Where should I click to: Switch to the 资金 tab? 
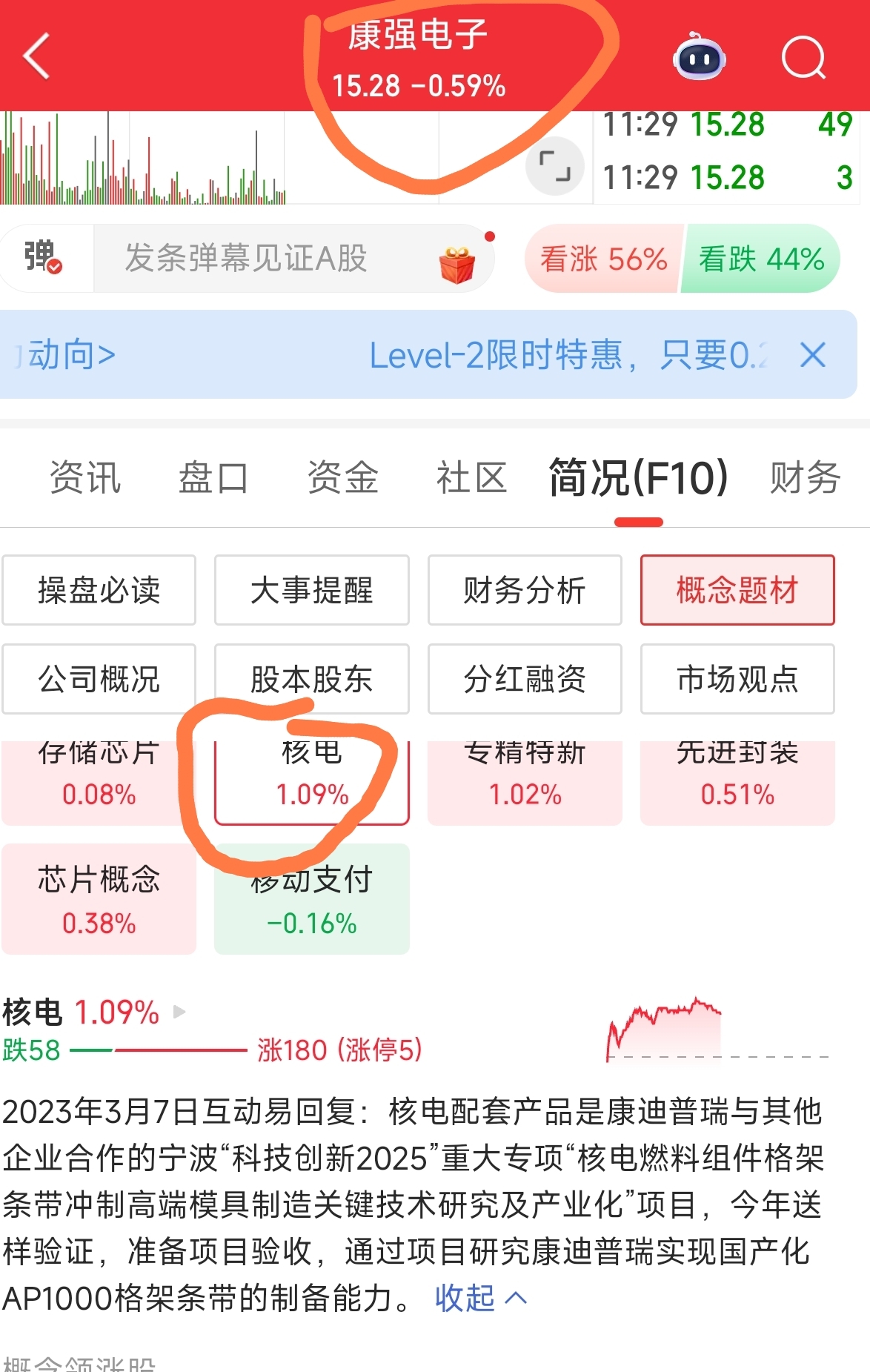[342, 477]
